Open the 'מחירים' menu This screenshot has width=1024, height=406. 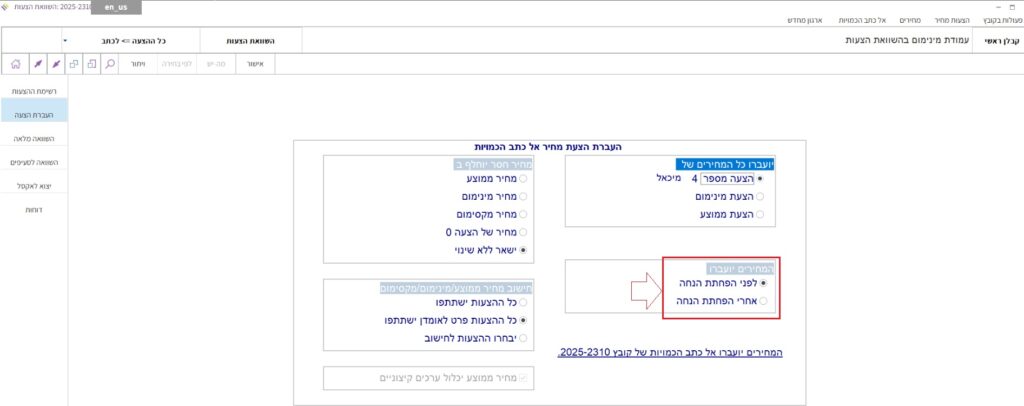tap(904, 19)
